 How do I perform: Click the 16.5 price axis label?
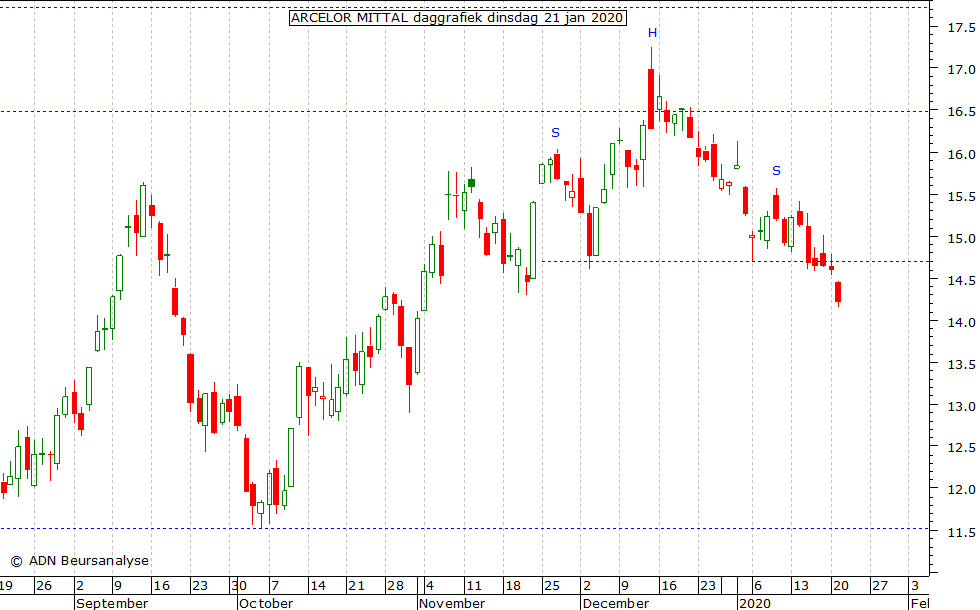[x=961, y=112]
